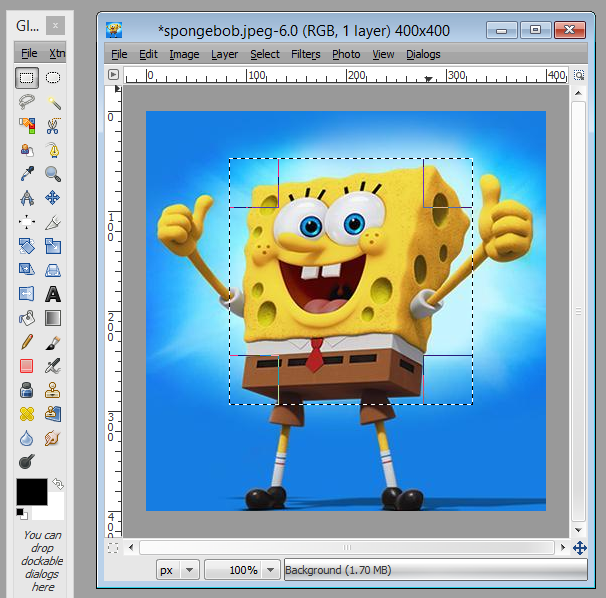The width and height of the screenshot is (606, 598).
Task: Select the Heal bandage tool
Action: 27,414
